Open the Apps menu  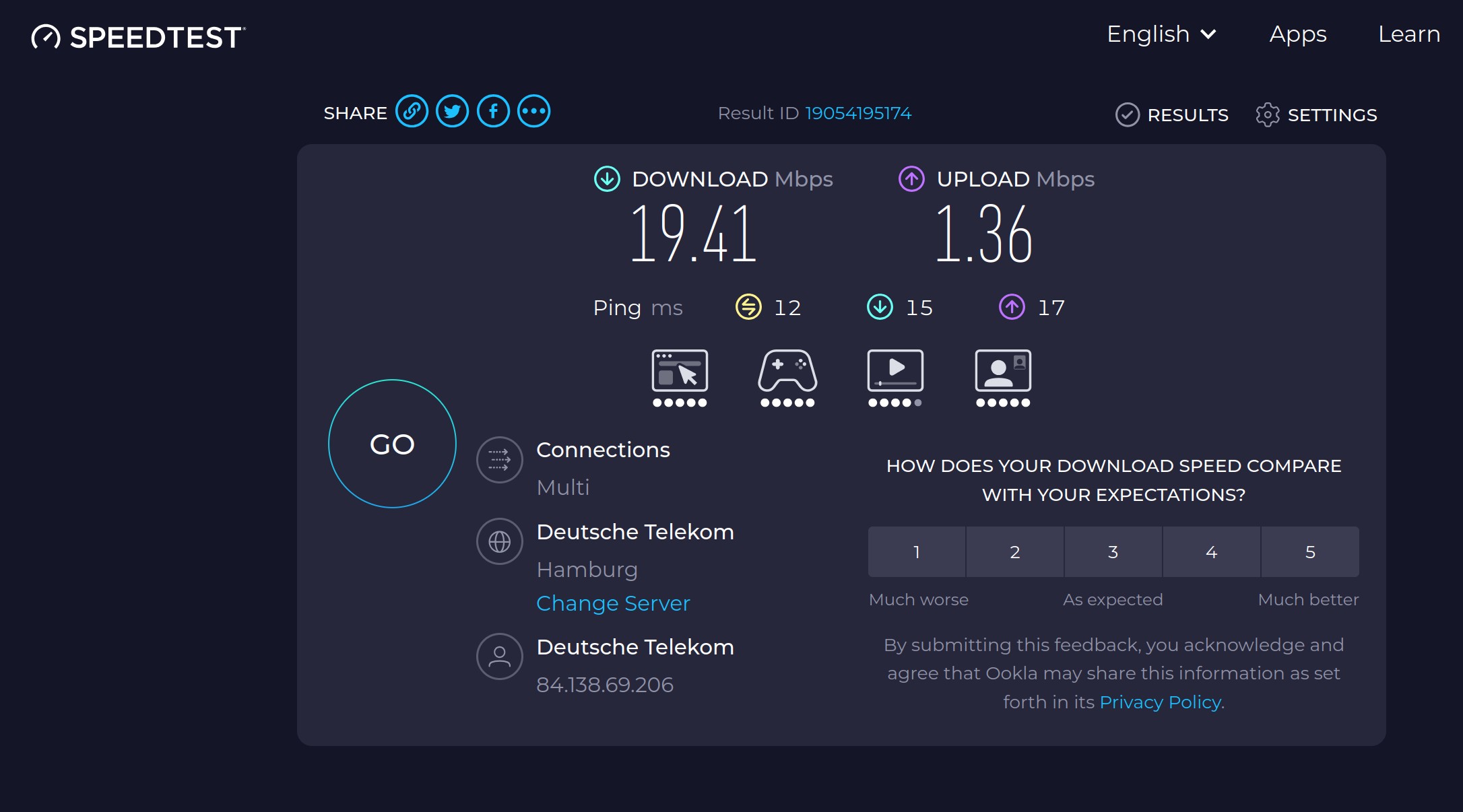tap(1298, 34)
